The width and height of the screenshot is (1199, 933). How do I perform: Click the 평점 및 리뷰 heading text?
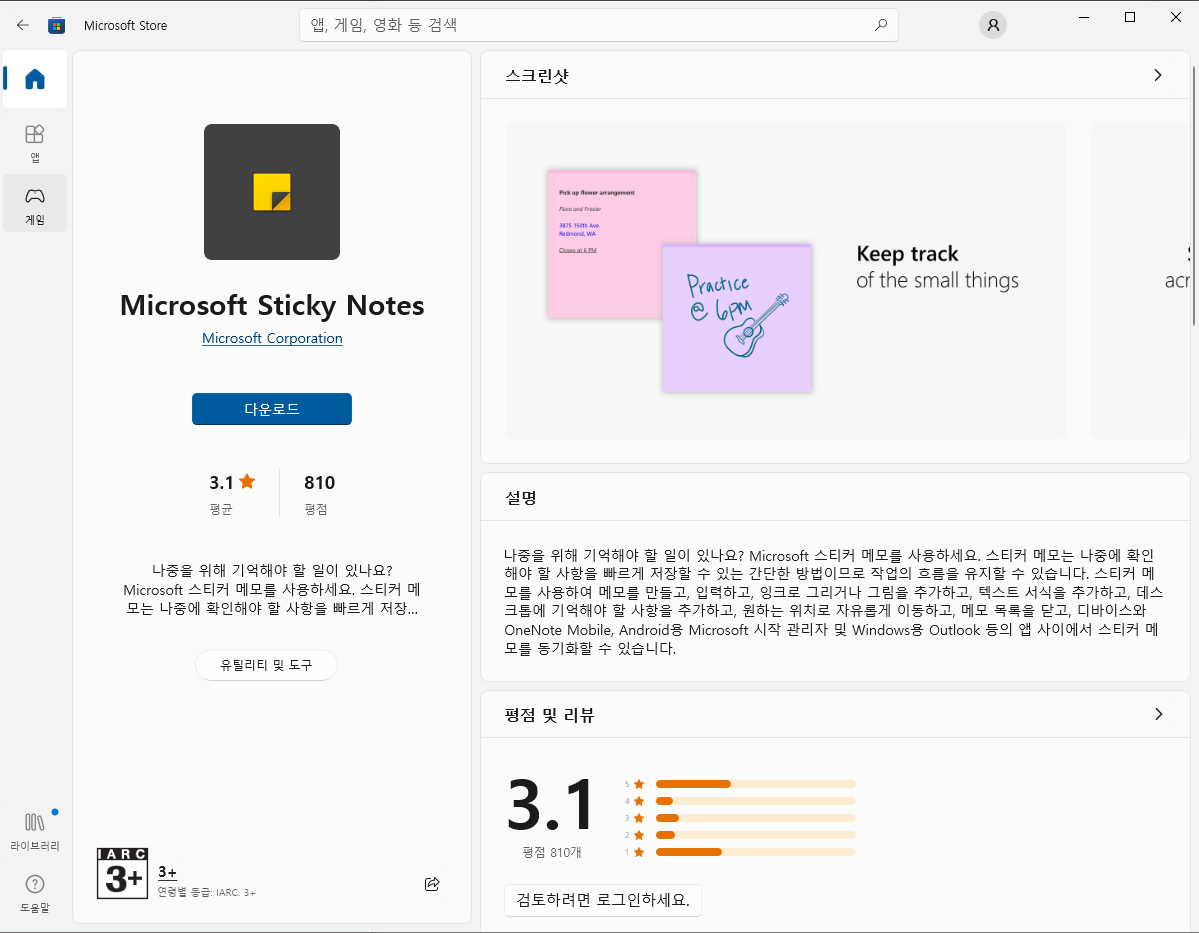[x=549, y=715]
